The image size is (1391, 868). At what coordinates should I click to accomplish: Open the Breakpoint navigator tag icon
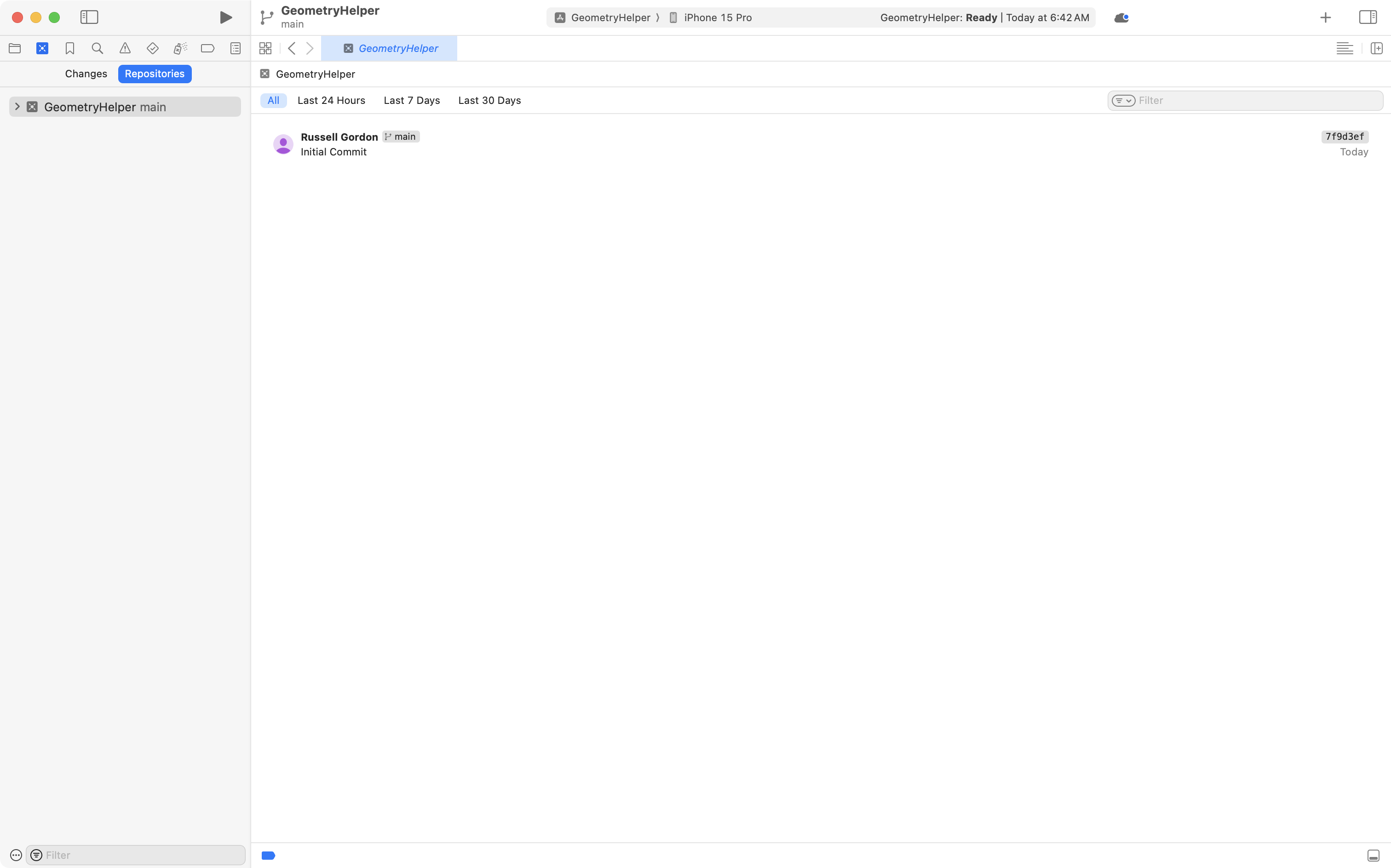tap(207, 48)
